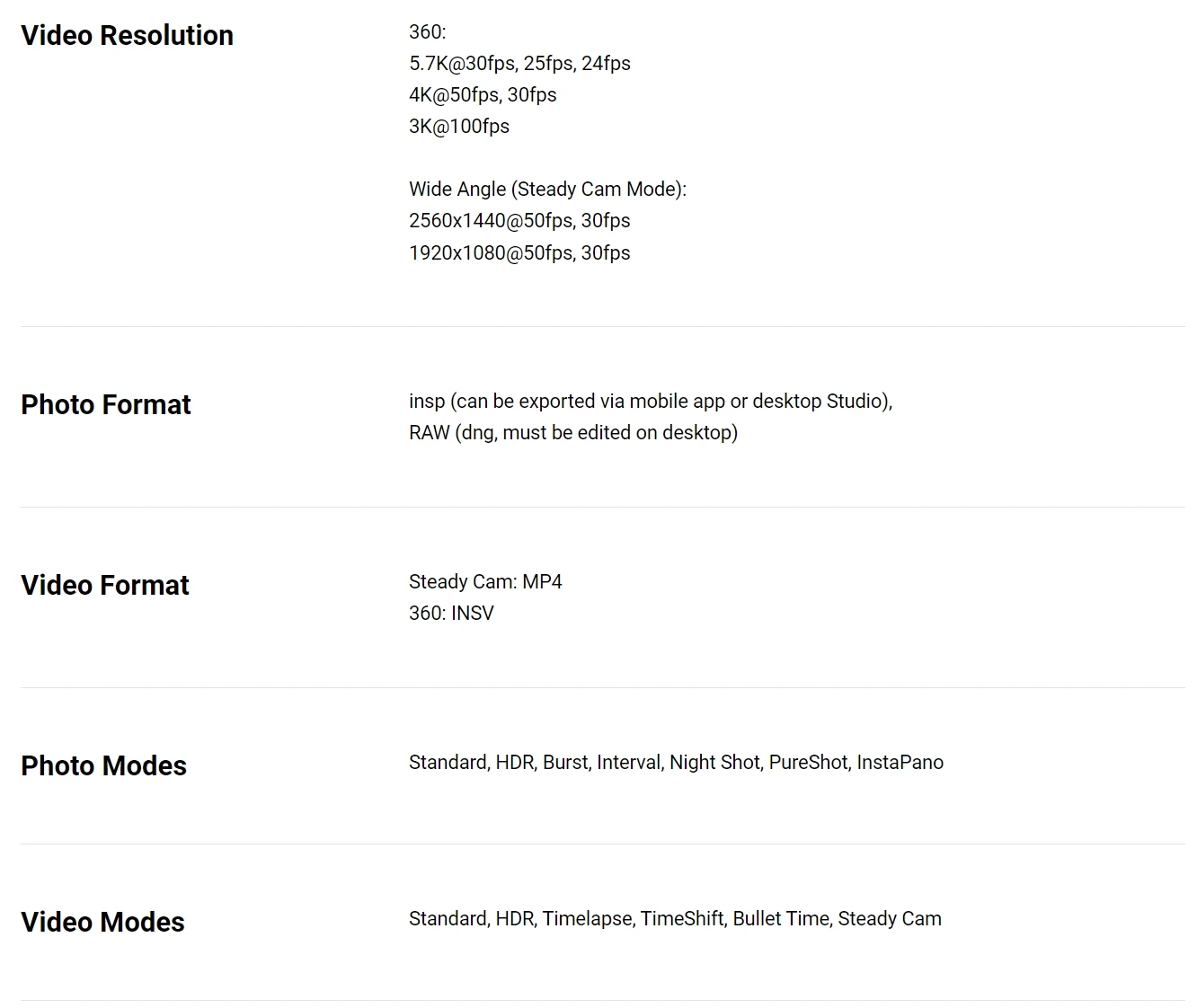The image size is (1197, 1008).
Task: Select TimeShift in the Video Modes list
Action: coord(681,919)
